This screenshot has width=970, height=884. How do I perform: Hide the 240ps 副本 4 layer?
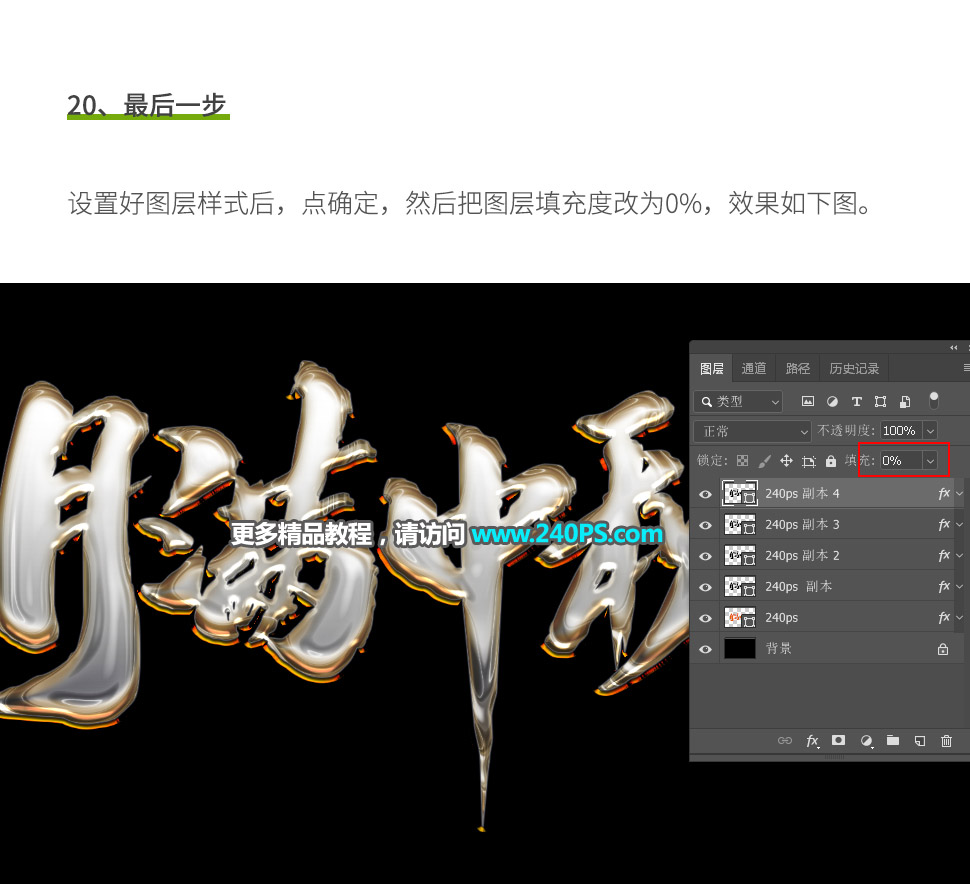[x=705, y=493]
